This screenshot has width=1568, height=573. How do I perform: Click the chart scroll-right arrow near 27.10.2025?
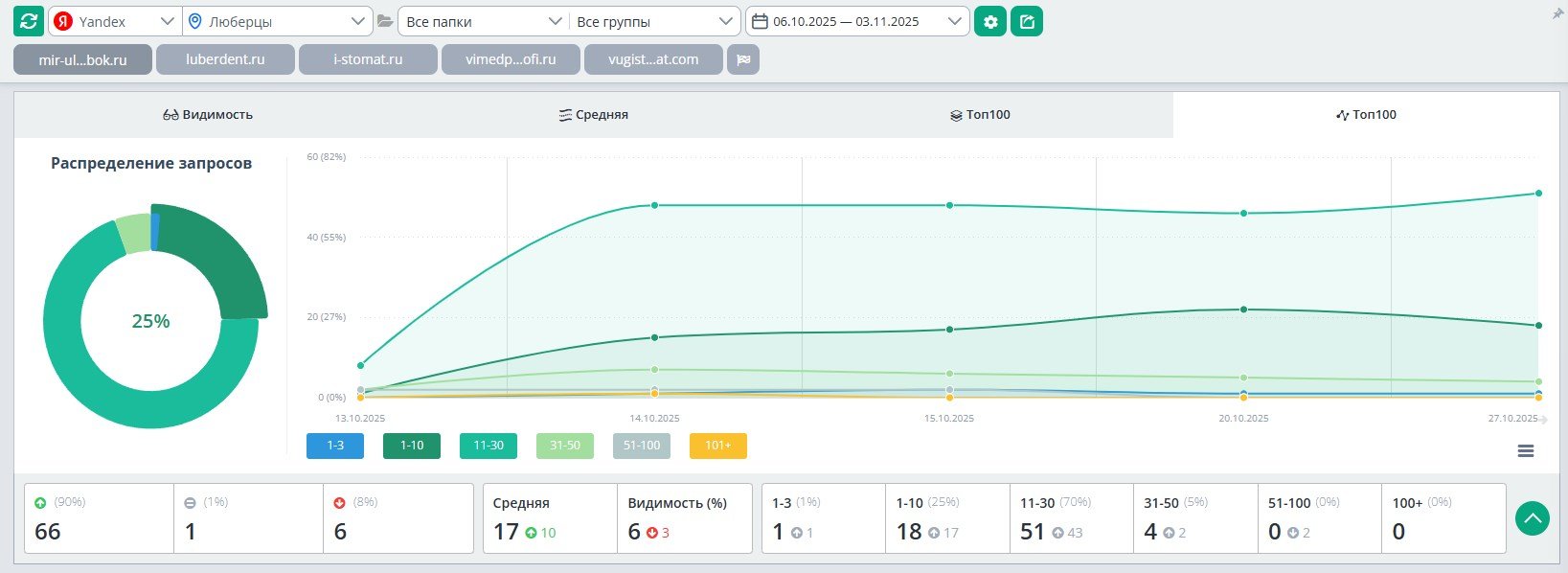tap(1543, 420)
